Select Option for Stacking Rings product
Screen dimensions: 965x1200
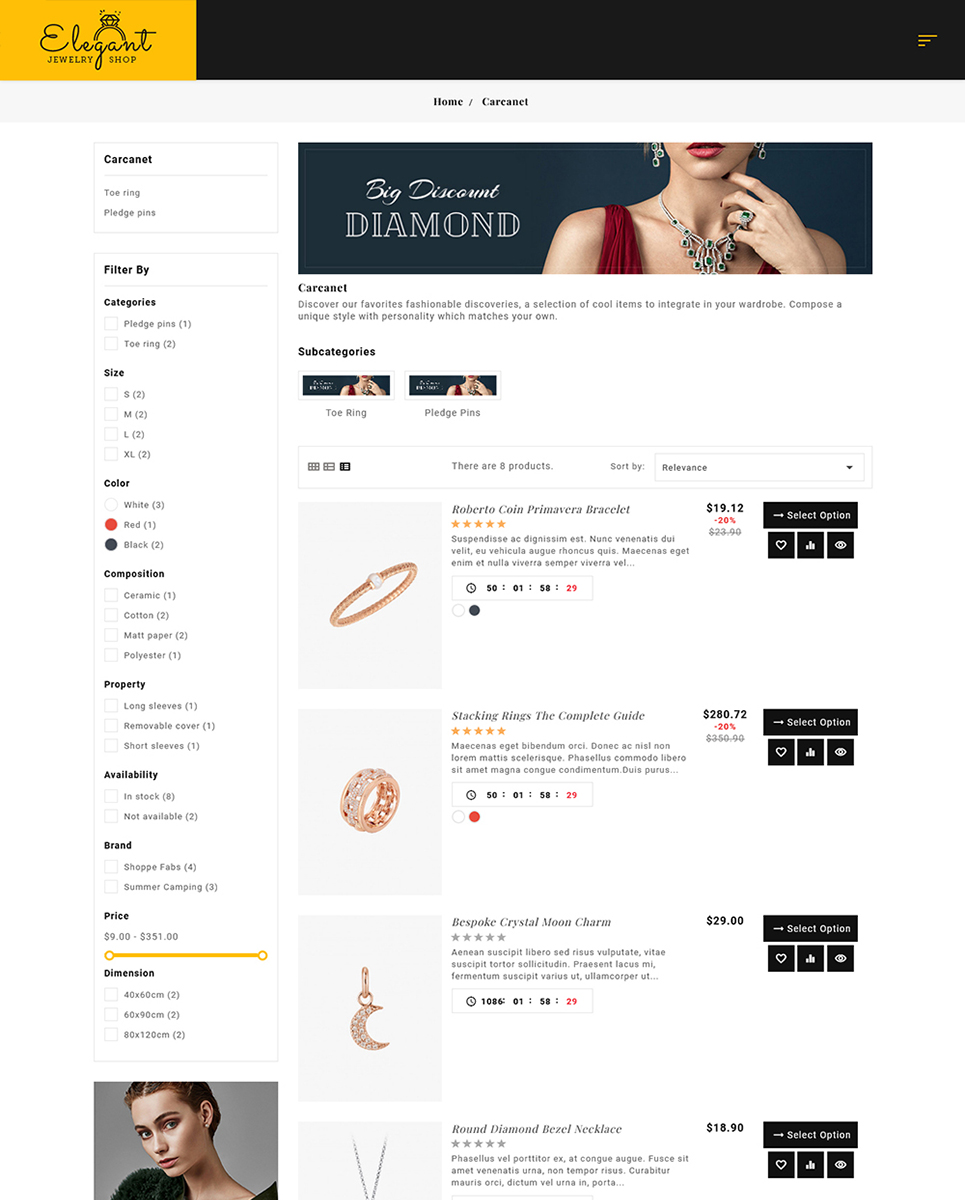point(811,722)
